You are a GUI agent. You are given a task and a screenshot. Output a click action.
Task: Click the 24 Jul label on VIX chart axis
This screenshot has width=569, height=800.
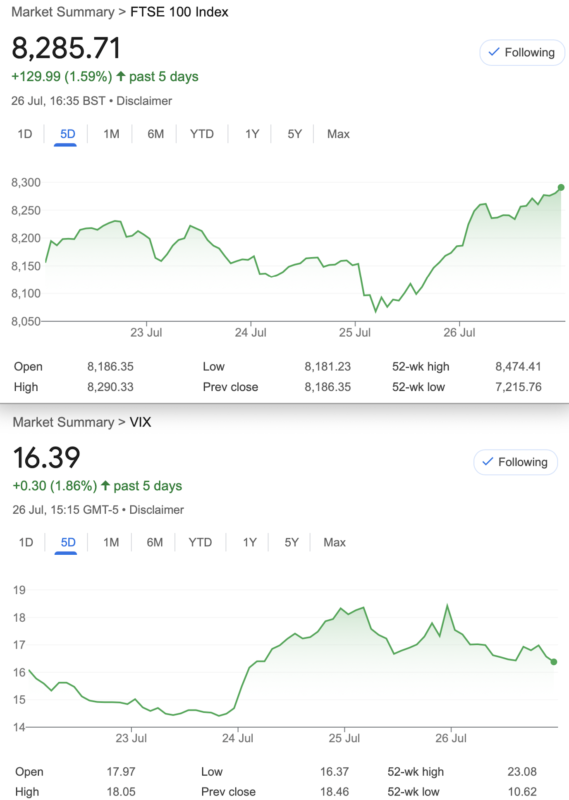coord(238,738)
